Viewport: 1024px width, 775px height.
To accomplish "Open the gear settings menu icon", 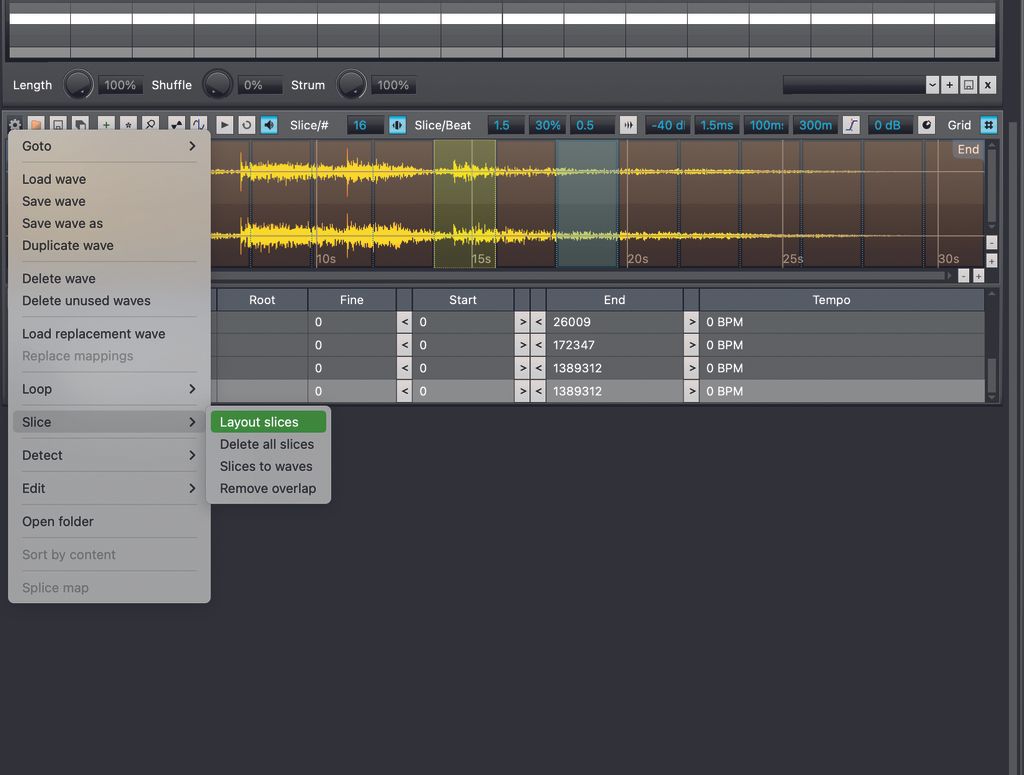I will tap(14, 124).
